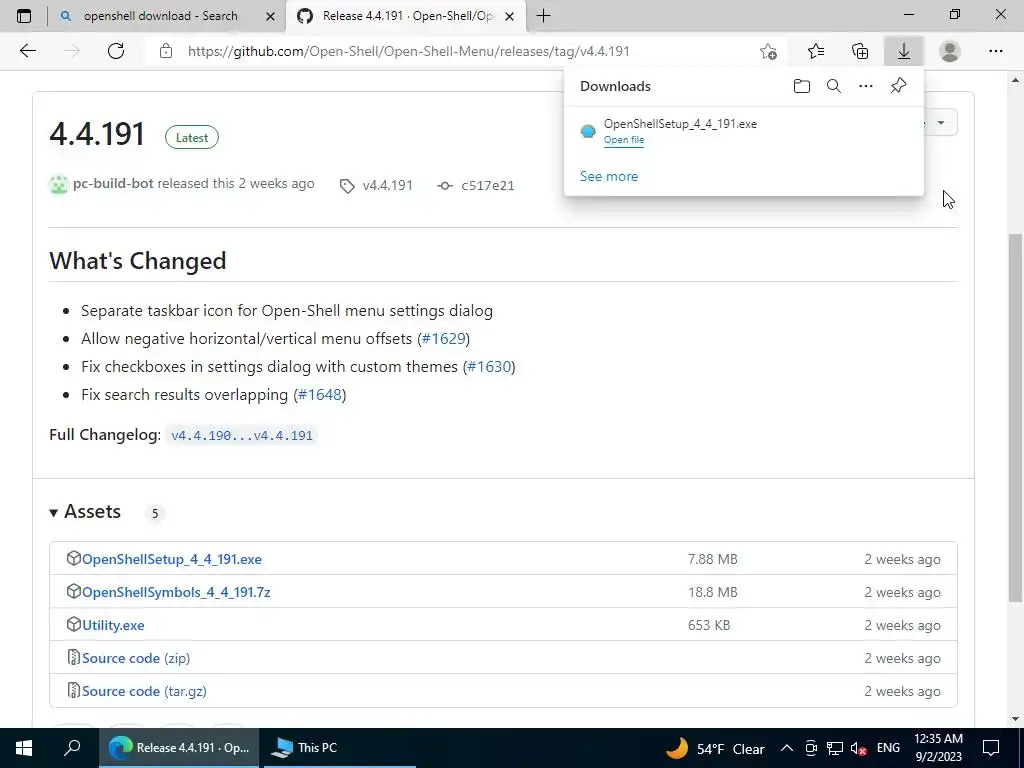Screen dimensions: 1024x768
Task: Change ENG input language
Action: 888,748
